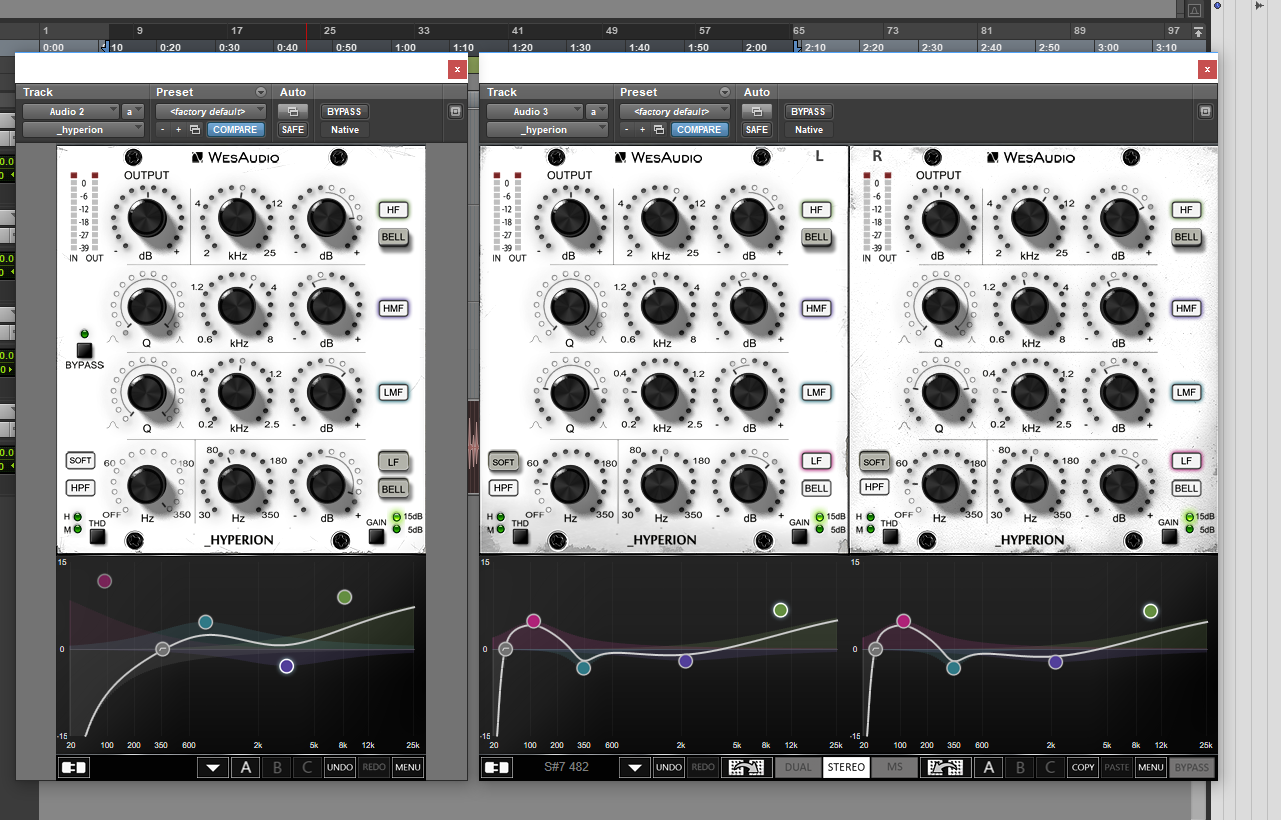This screenshot has width=1281, height=820.
Task: Open the _hyperion plugin selector dropdown
Action: [83, 129]
